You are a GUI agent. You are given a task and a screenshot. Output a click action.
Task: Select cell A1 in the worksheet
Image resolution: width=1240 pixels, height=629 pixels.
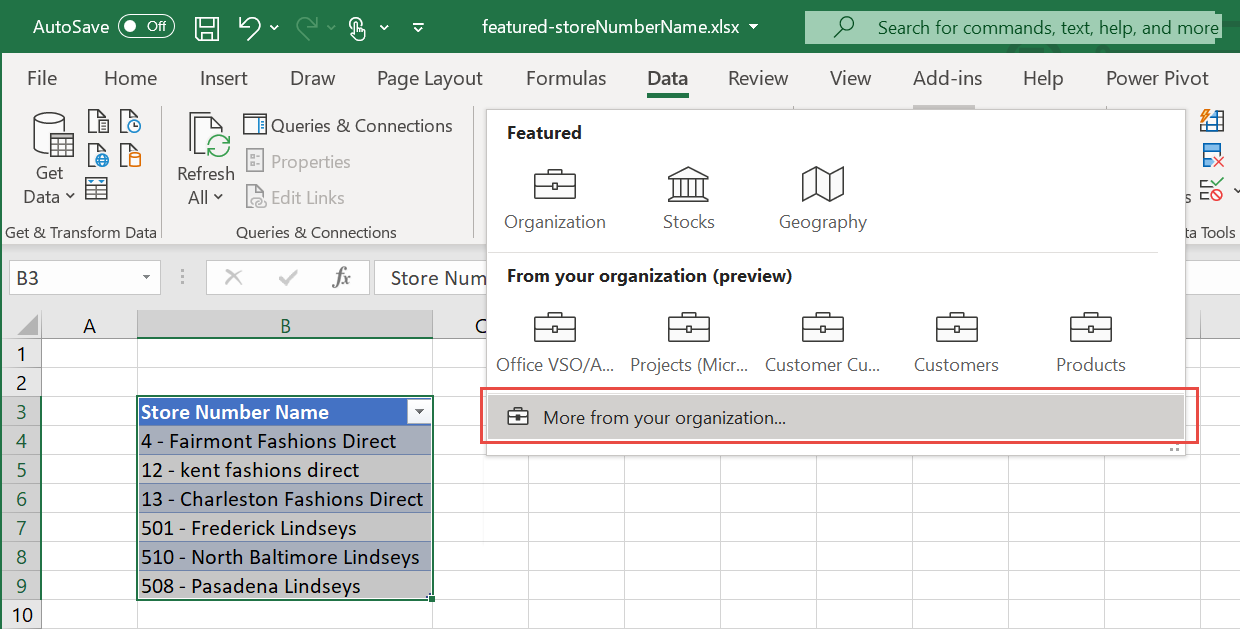coord(89,353)
